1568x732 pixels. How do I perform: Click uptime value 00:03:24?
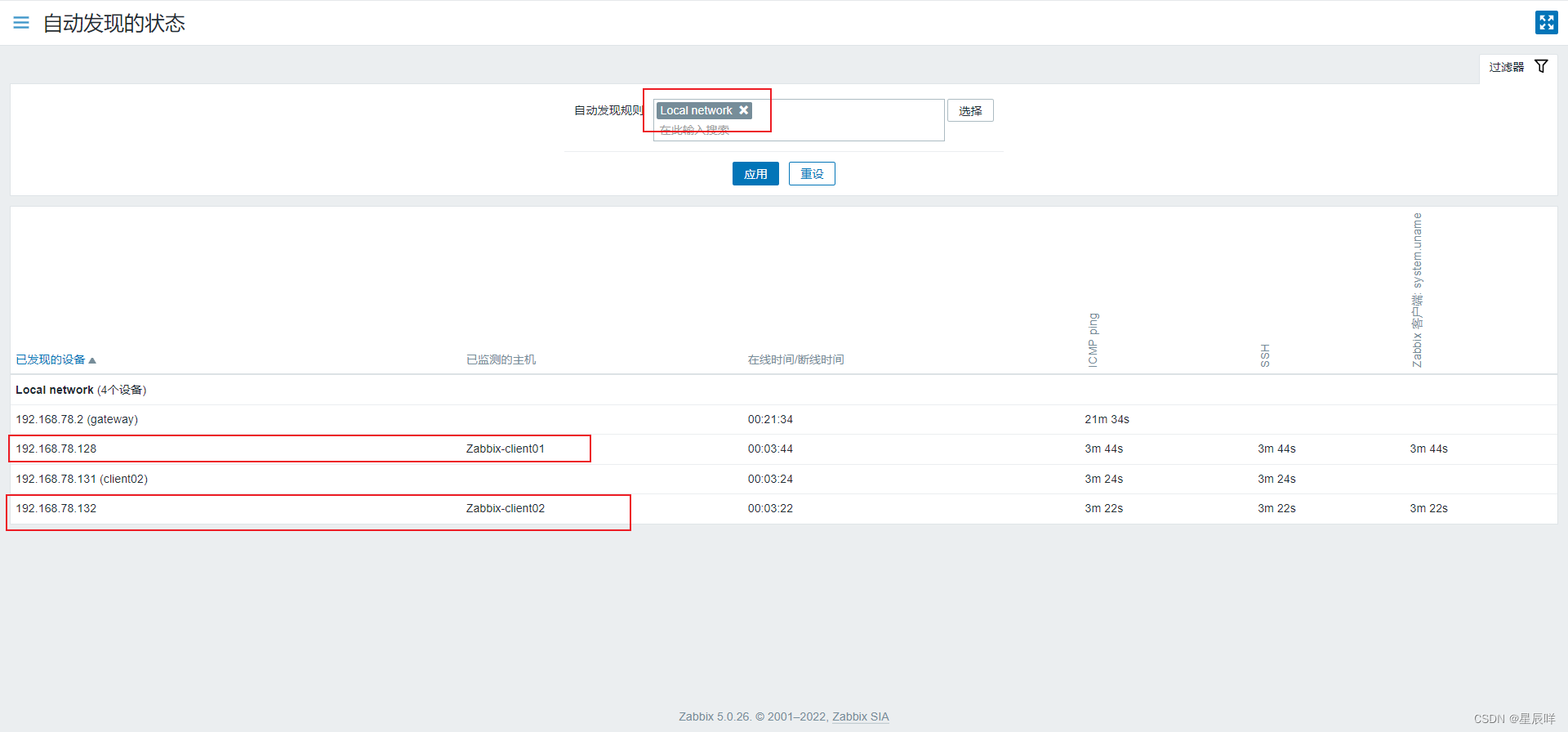[x=770, y=479]
